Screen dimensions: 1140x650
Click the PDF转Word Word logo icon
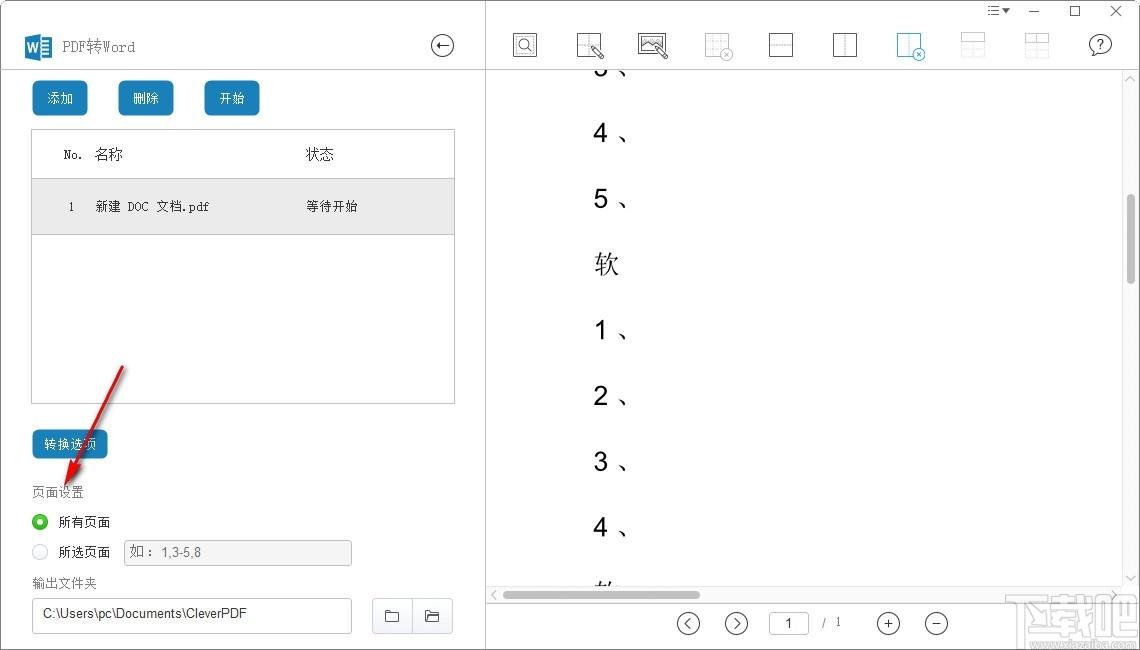[39, 47]
